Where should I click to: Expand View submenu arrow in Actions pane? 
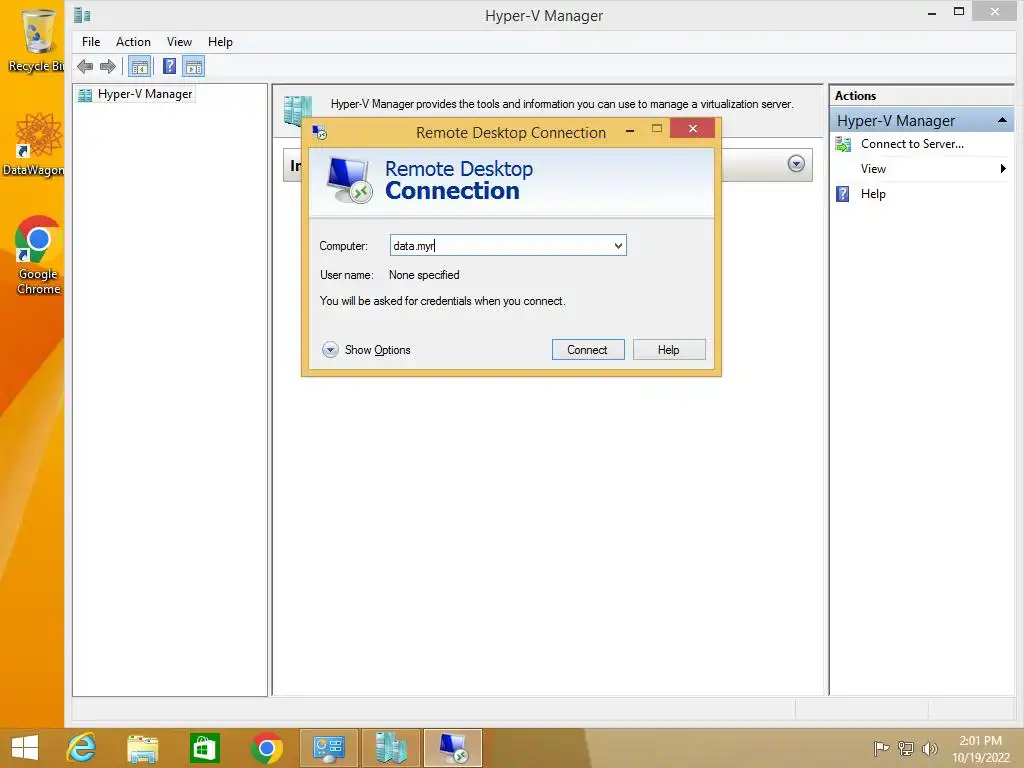1003,168
